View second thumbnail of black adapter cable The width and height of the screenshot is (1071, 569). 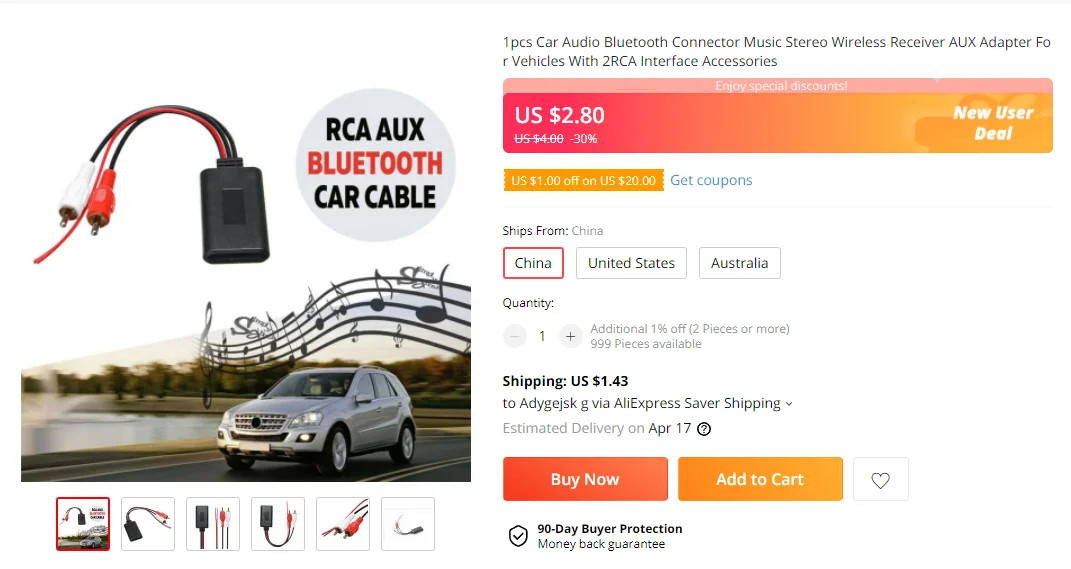click(148, 524)
